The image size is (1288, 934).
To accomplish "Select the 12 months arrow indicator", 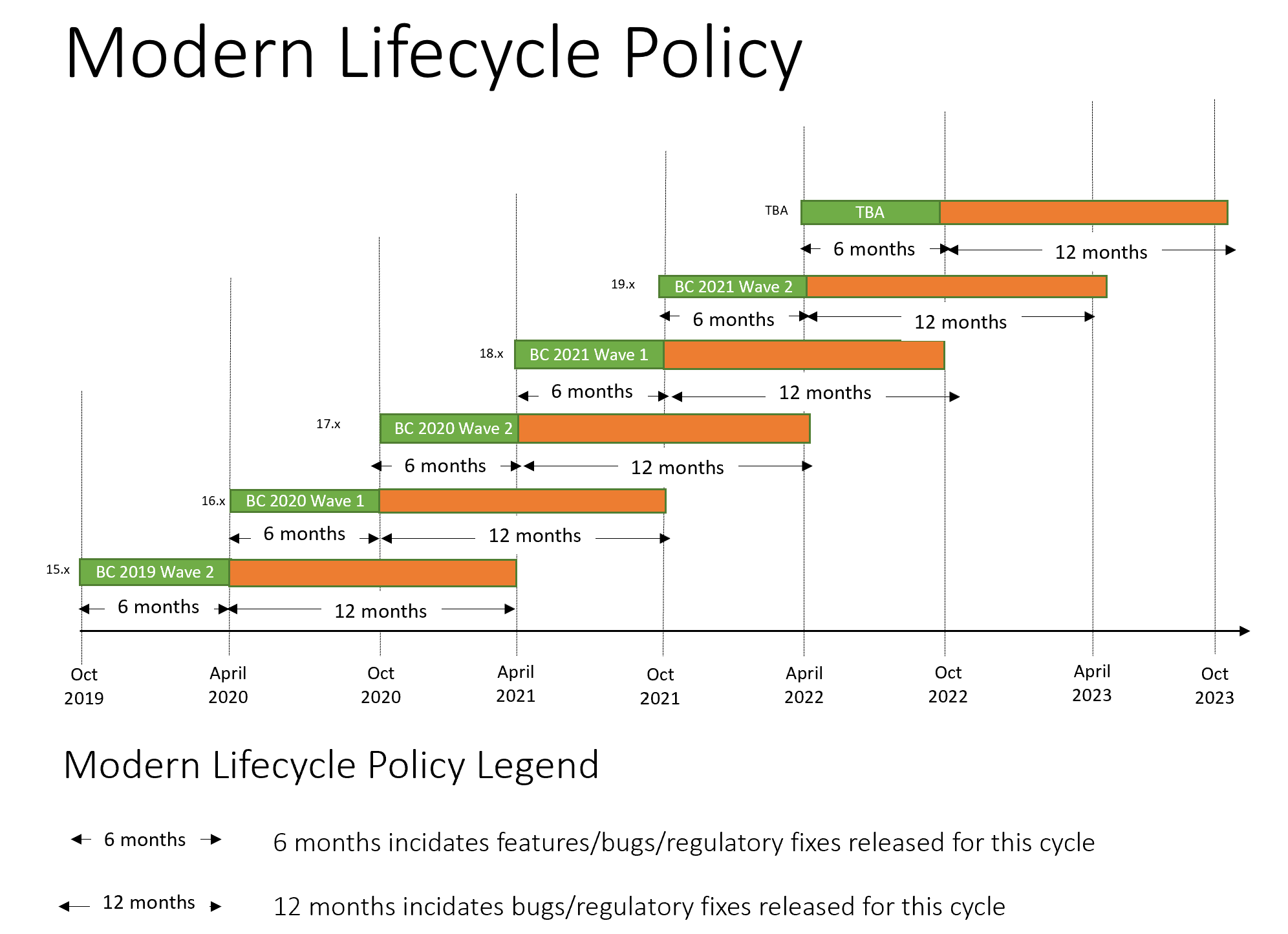I will point(119,905).
